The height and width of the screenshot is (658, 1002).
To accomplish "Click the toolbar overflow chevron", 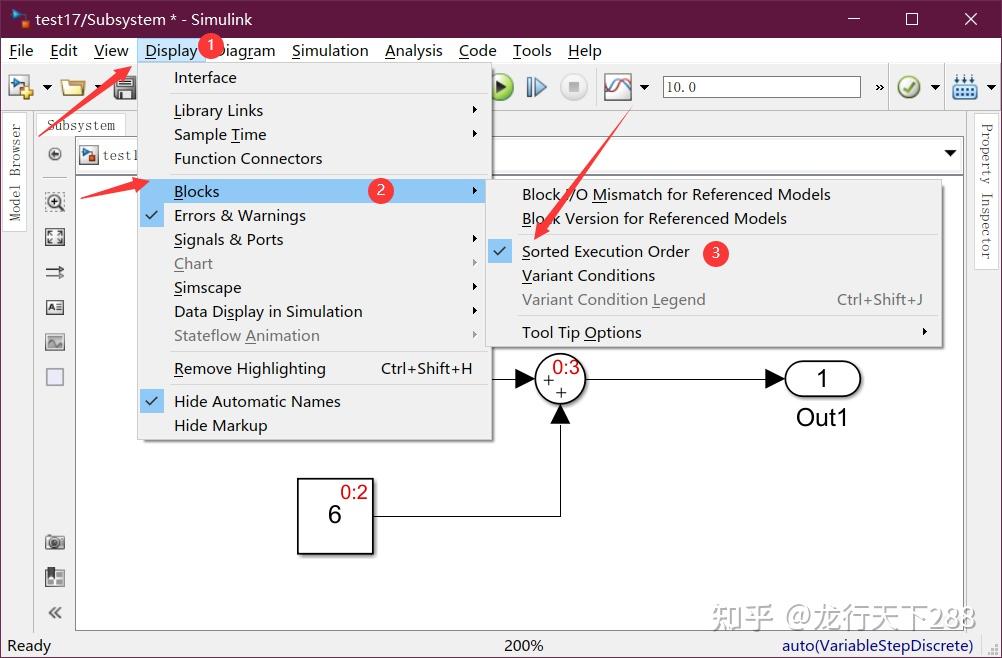I will [880, 88].
